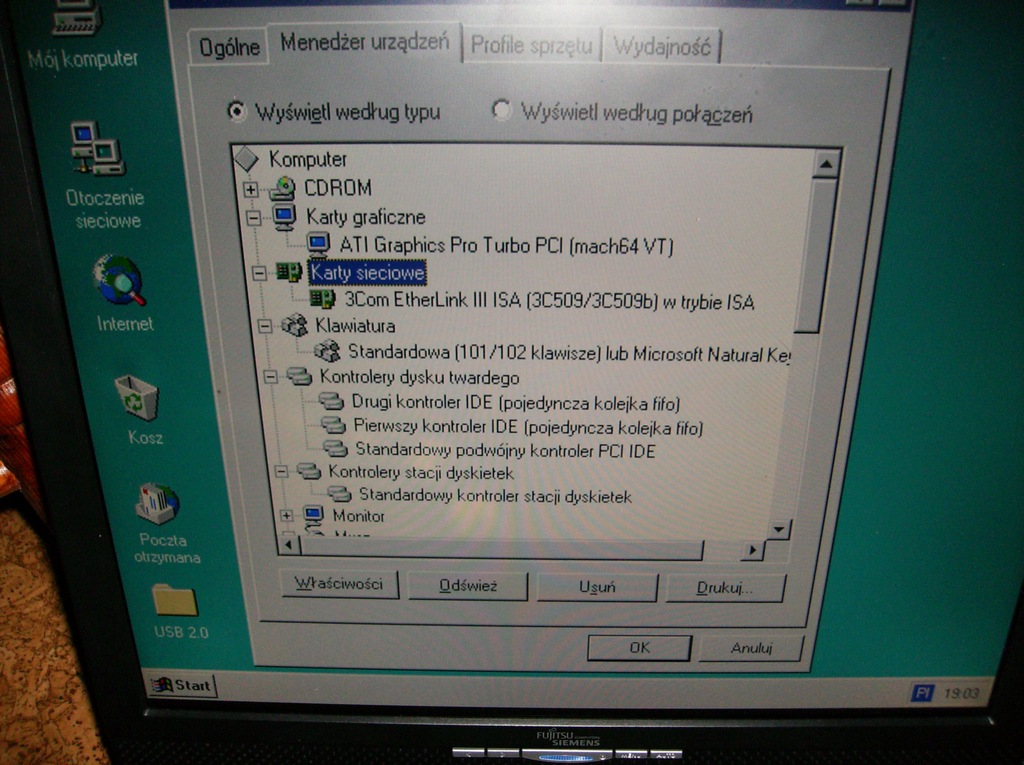The image size is (1024, 765).
Task: Launch the Internet globe icon
Action: tap(119, 280)
